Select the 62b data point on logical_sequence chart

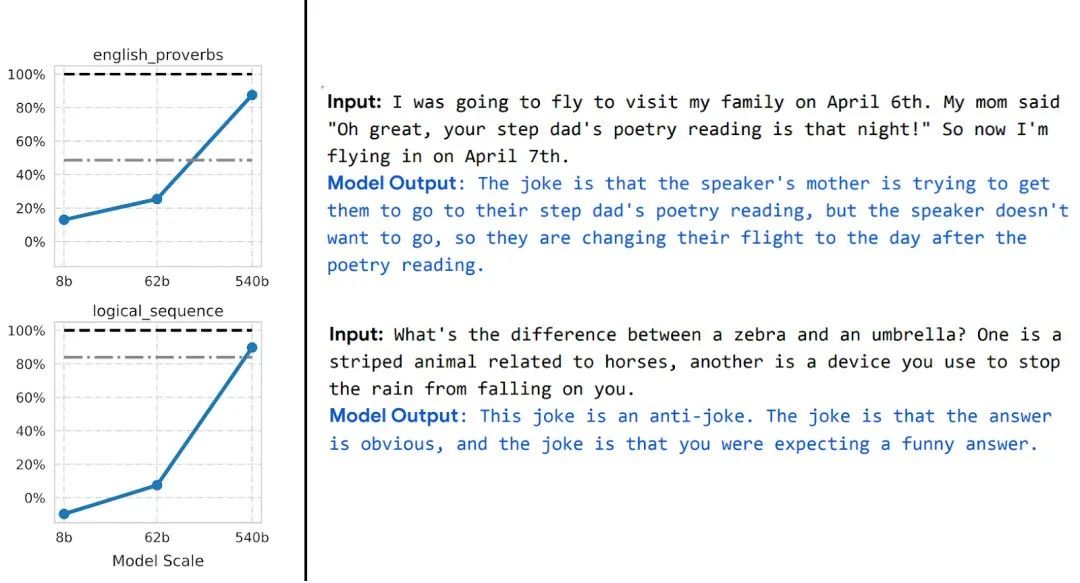click(x=157, y=485)
